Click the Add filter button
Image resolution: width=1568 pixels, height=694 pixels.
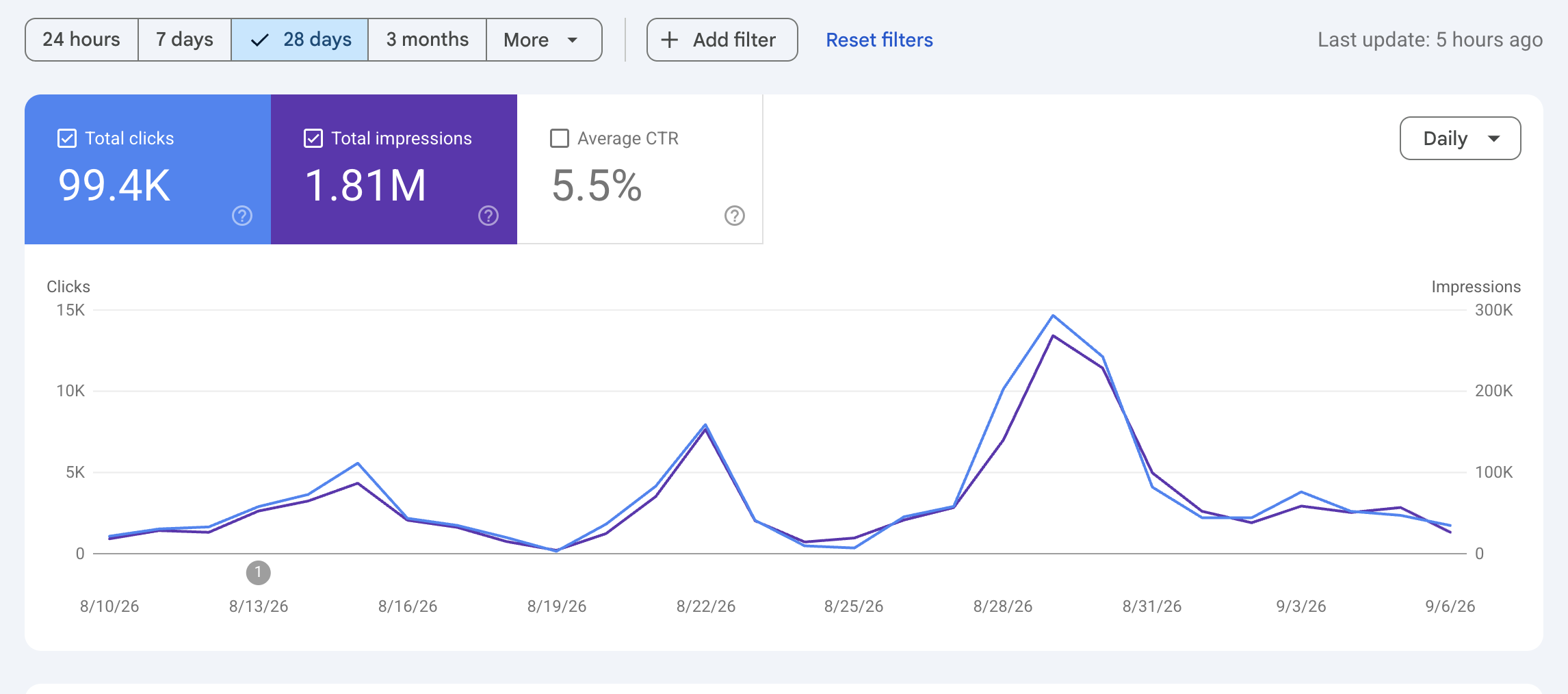(x=722, y=40)
